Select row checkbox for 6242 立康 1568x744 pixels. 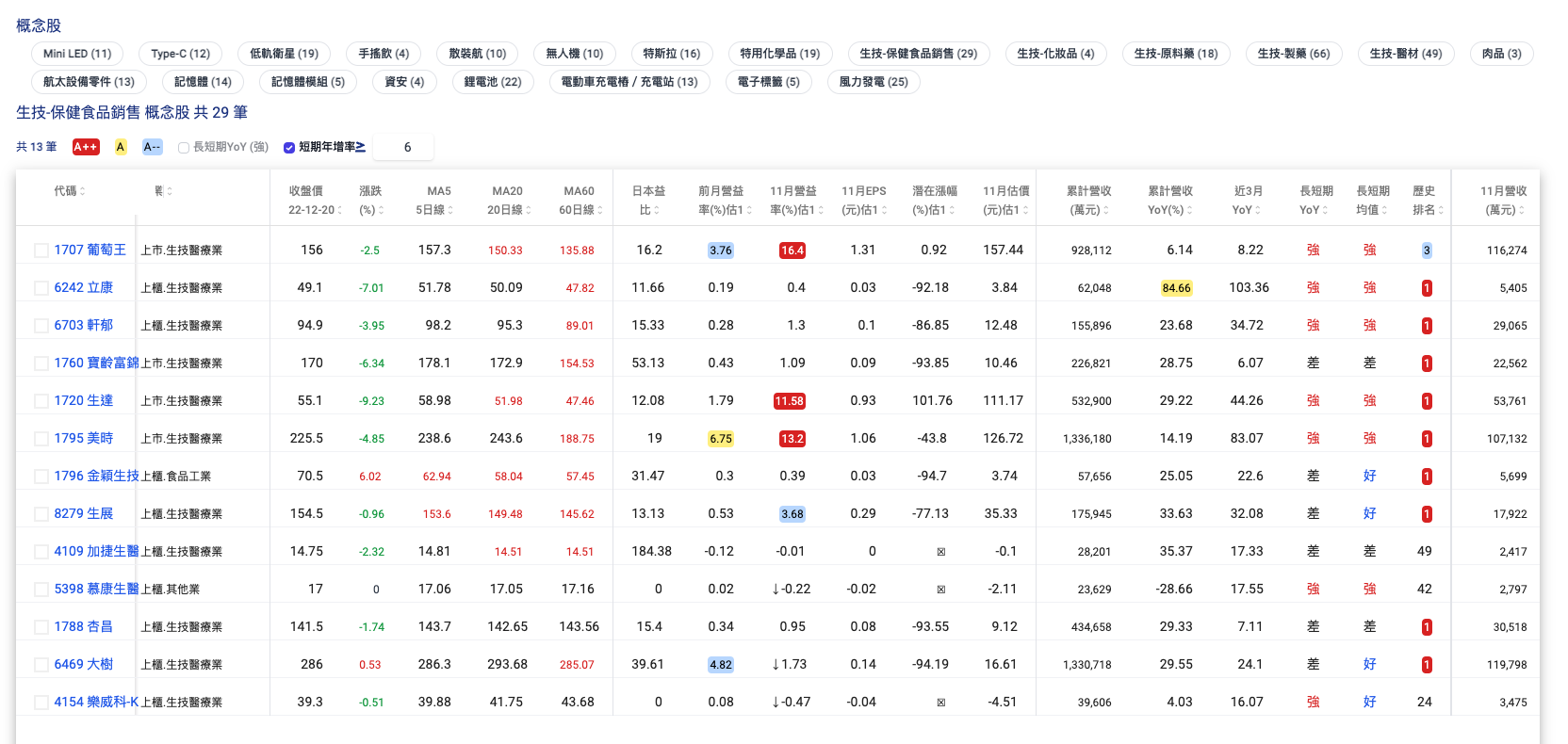coord(41,288)
